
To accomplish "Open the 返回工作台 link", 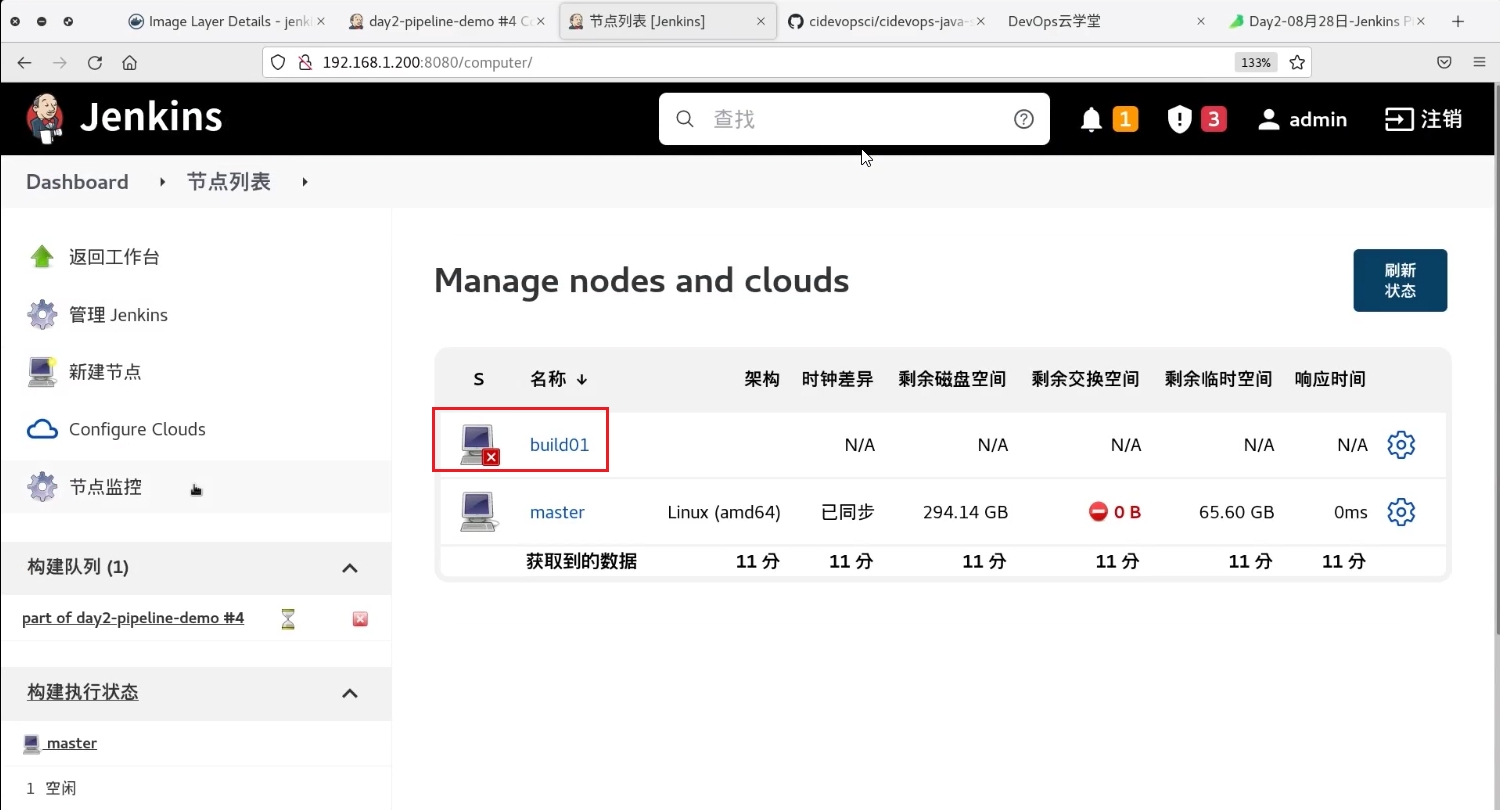I will pyautogui.click(x=114, y=257).
